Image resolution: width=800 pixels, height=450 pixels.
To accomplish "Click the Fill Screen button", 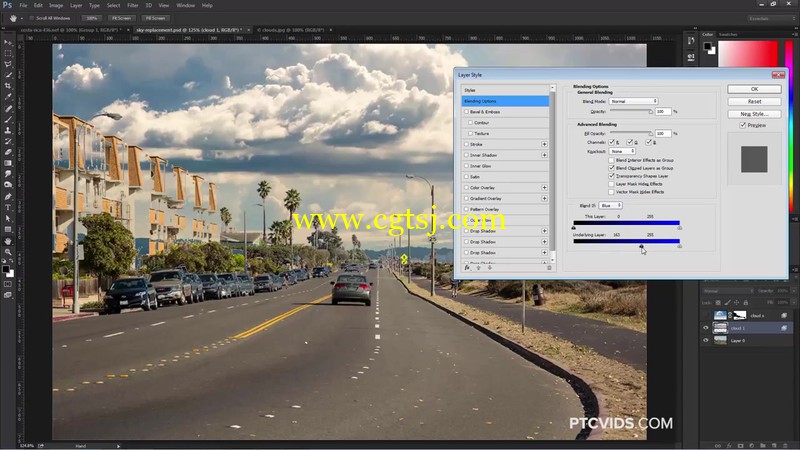I will click(x=155, y=18).
